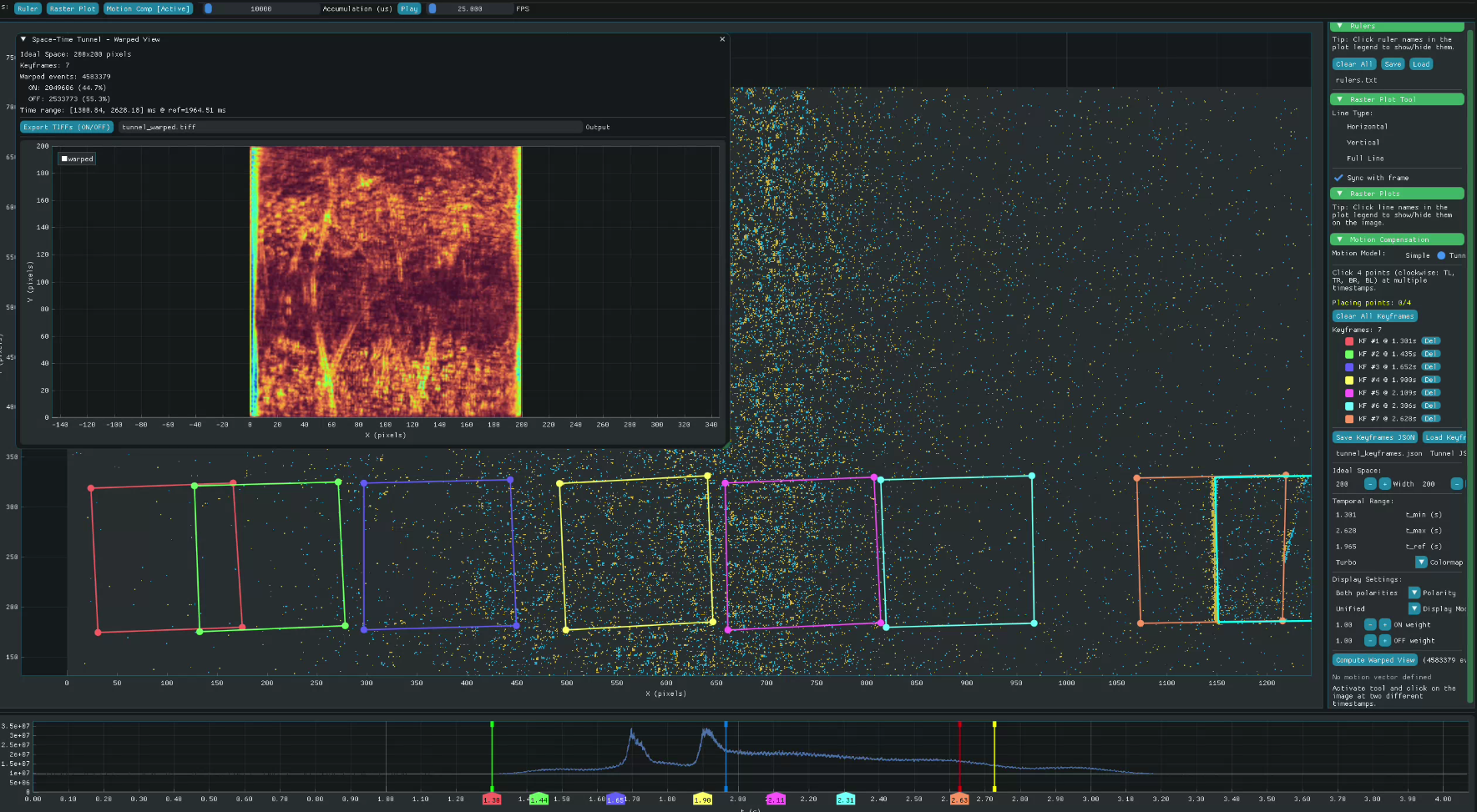Select Full Line type
The image size is (1477, 812).
(x=1365, y=159)
